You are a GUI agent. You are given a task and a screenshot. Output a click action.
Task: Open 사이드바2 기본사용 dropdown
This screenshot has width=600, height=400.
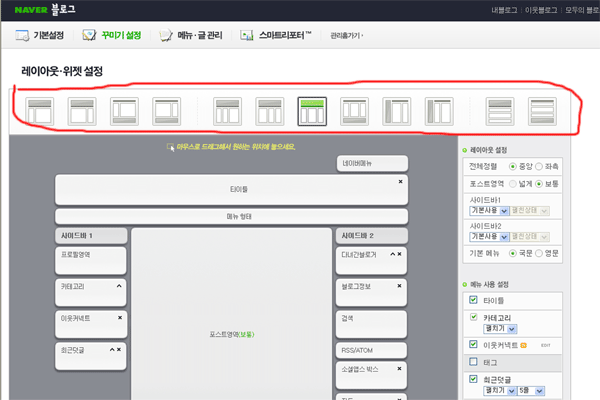[x=489, y=237]
